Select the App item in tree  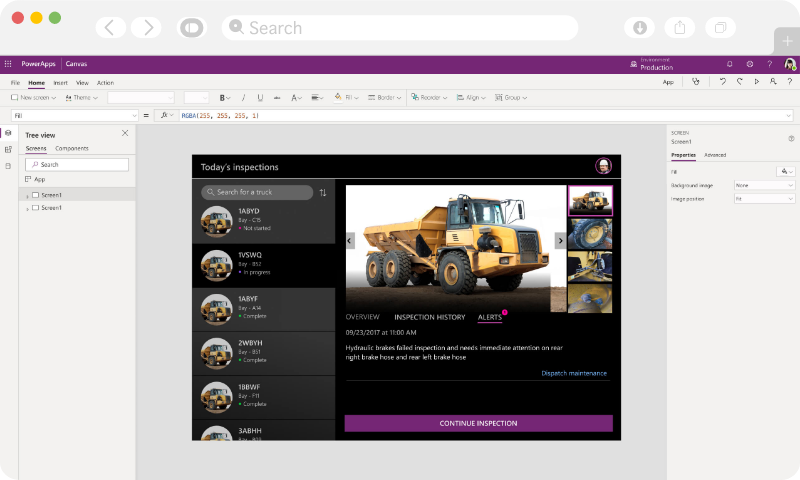35,180
